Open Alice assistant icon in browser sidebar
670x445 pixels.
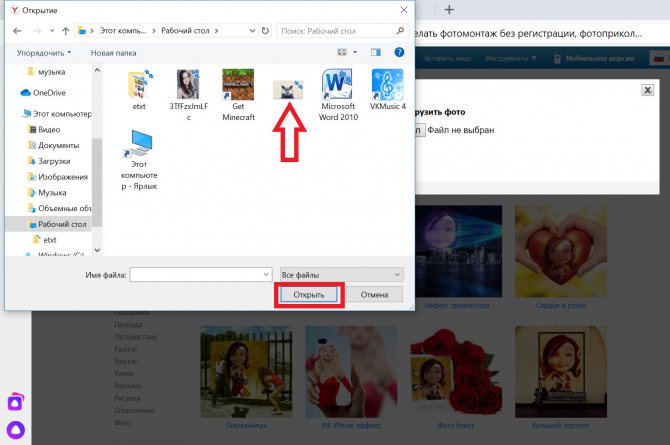pos(16,430)
